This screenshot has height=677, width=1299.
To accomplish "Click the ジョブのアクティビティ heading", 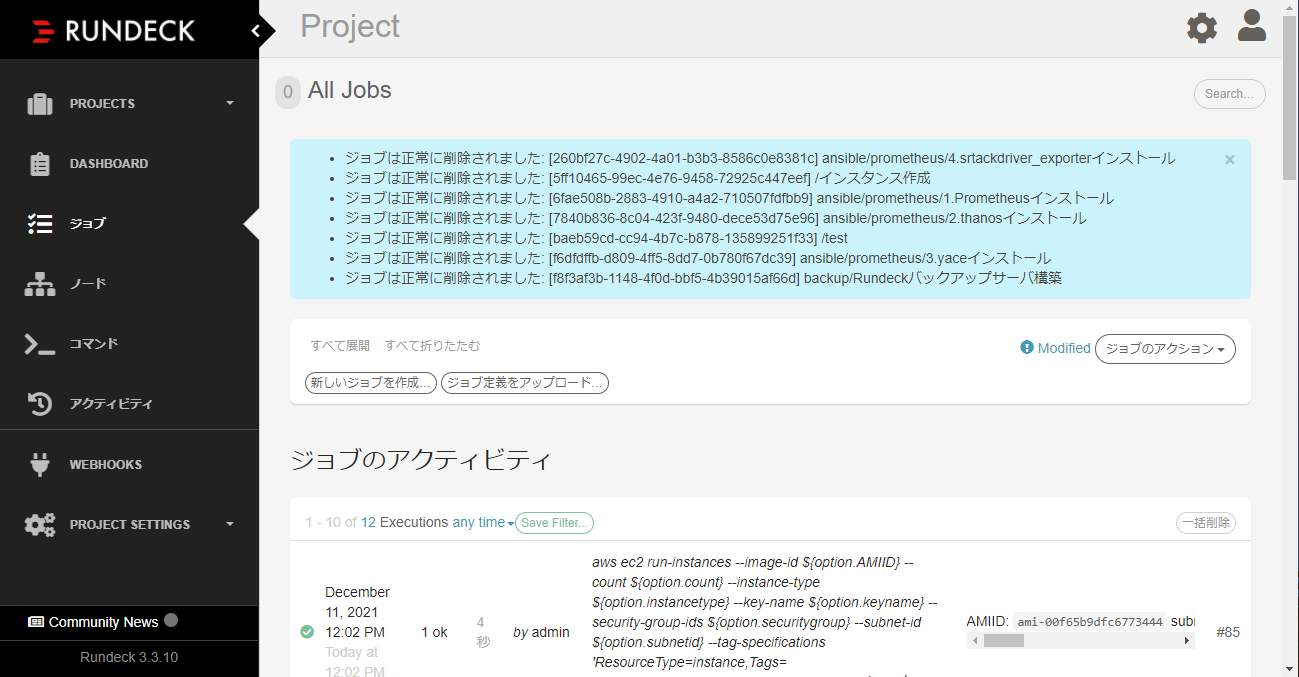I will [421, 460].
